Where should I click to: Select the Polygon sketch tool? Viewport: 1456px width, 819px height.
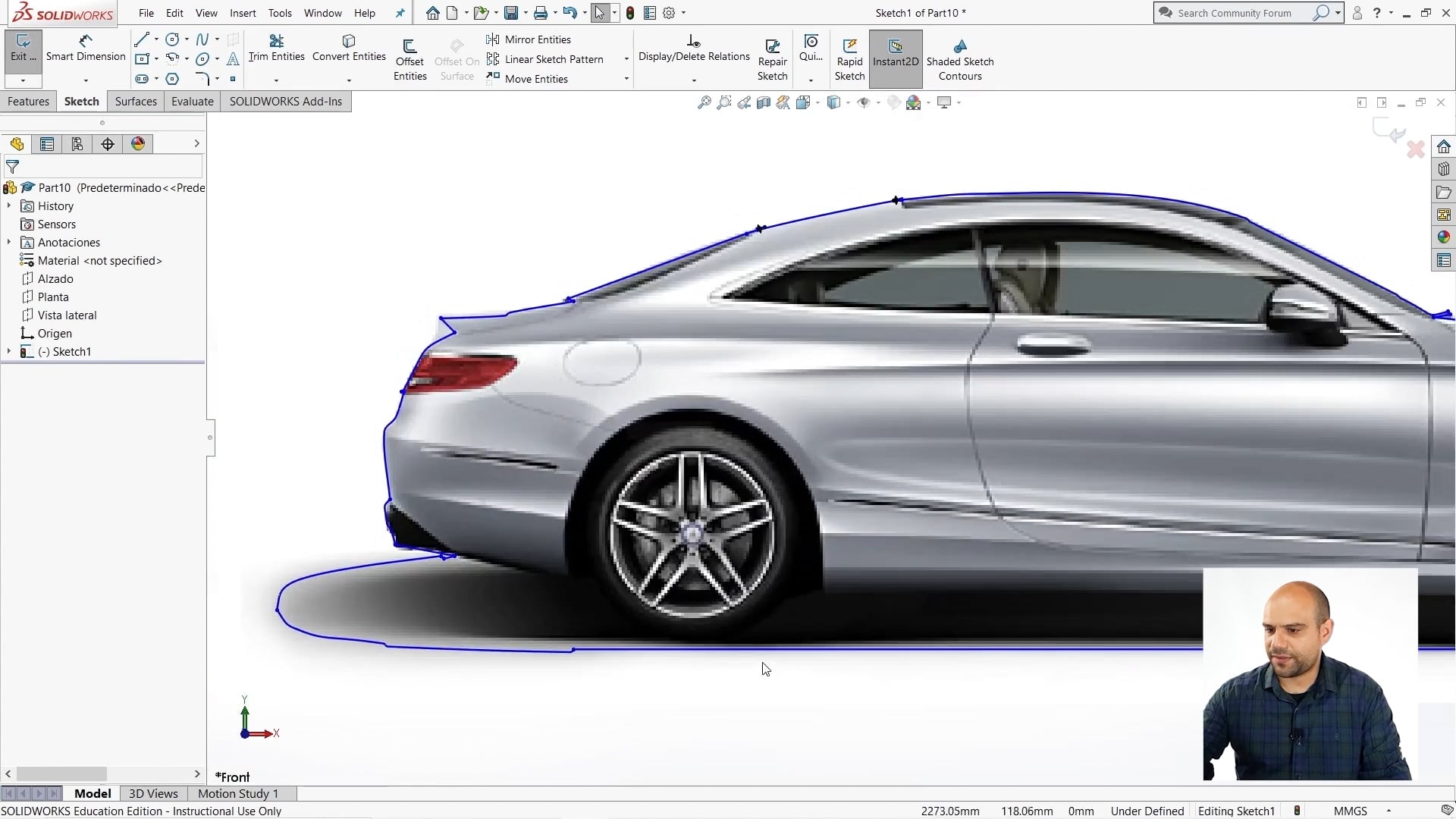tap(172, 79)
